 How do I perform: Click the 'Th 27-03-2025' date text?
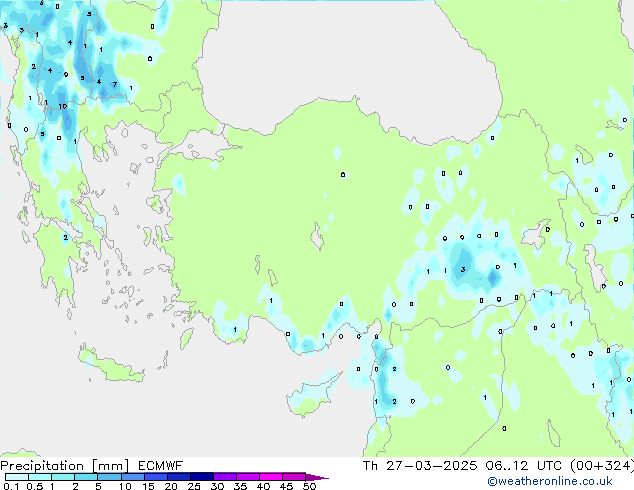click(420, 466)
